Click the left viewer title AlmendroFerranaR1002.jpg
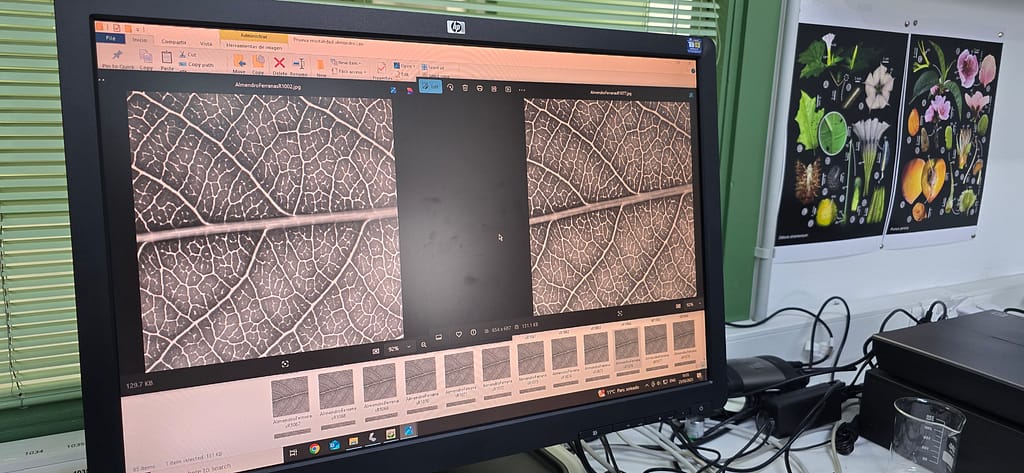Image resolution: width=1024 pixels, height=473 pixels. [x=268, y=86]
